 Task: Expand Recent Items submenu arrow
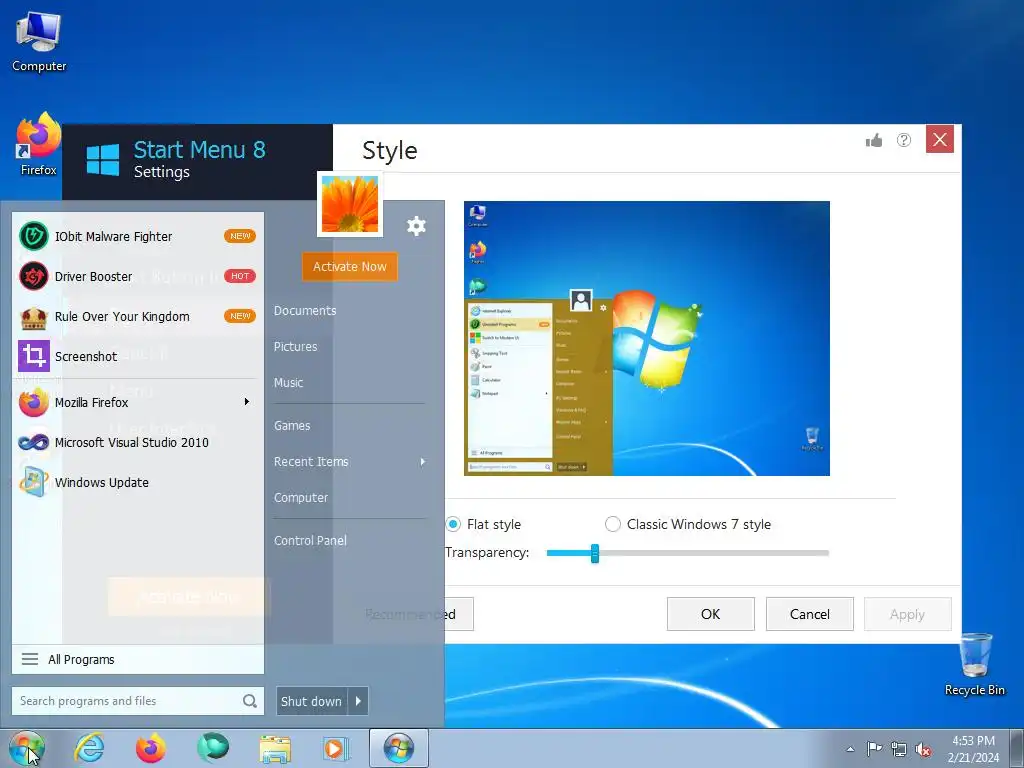pyautogui.click(x=423, y=462)
